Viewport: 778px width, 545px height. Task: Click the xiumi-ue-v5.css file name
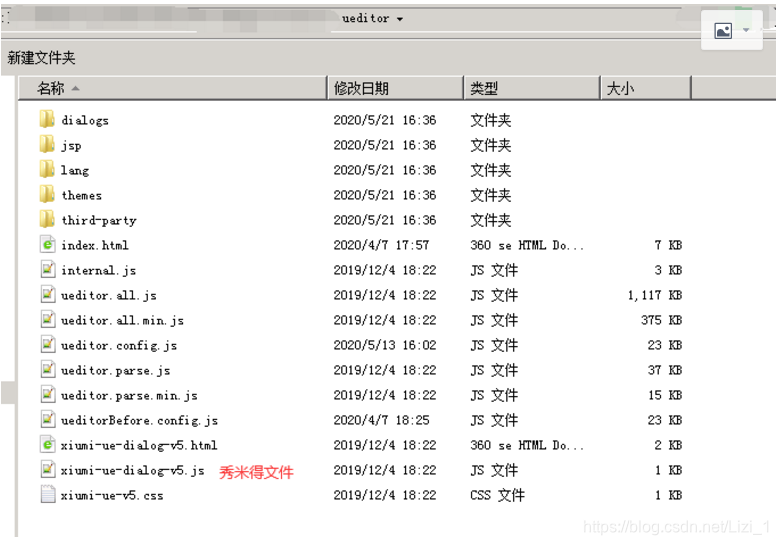[112, 495]
